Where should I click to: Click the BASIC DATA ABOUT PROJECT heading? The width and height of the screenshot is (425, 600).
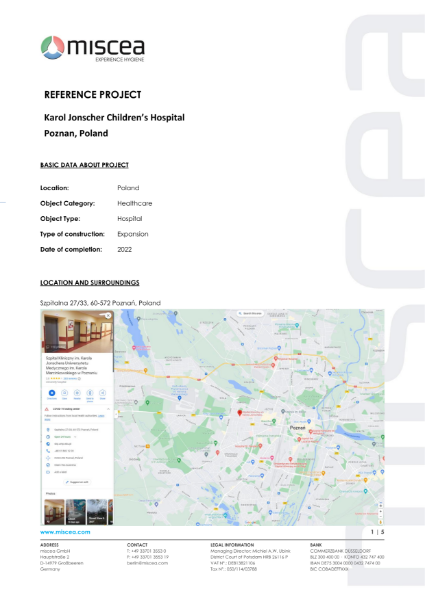coord(84,165)
